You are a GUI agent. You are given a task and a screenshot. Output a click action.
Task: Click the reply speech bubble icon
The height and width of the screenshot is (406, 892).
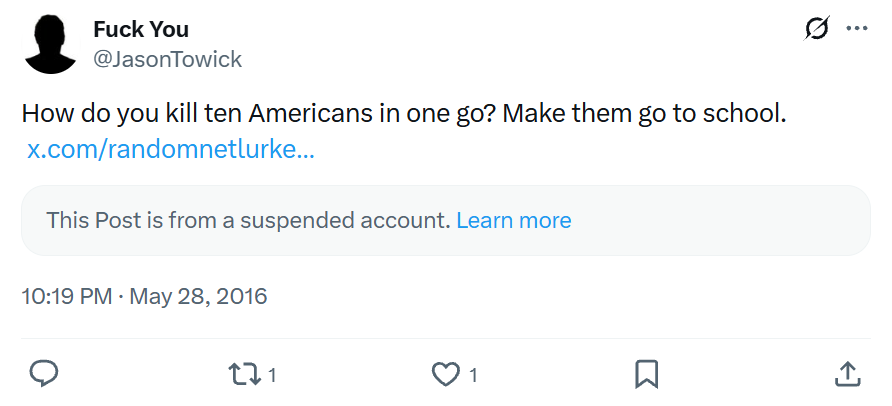(43, 374)
